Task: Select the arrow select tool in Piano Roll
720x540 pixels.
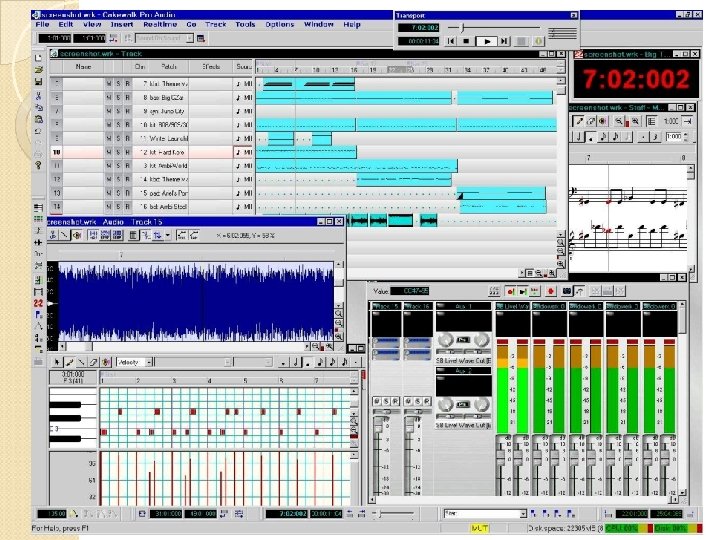Action: [x=58, y=361]
